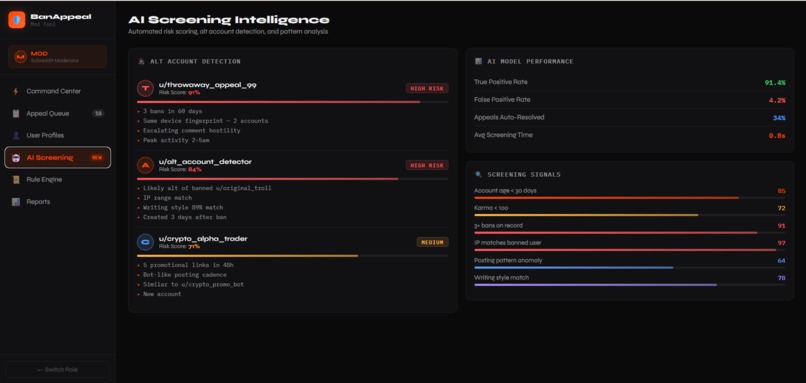
Task: Click alt_account_detector risk score bar
Action: coord(292,178)
